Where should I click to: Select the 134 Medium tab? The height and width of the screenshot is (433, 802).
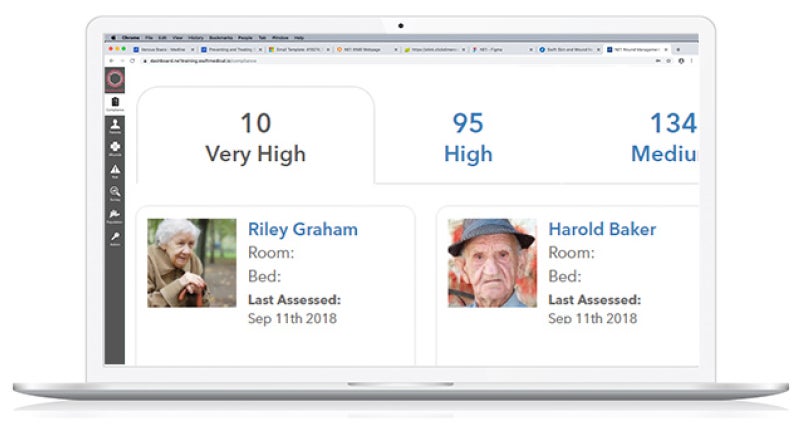(x=664, y=138)
